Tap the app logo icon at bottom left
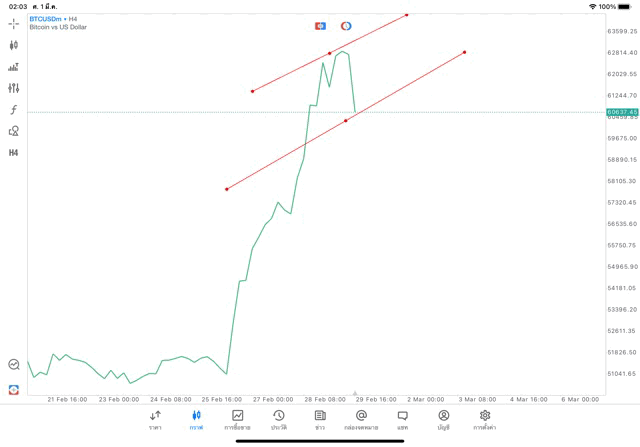The width and height of the screenshot is (640, 447). coord(14,390)
